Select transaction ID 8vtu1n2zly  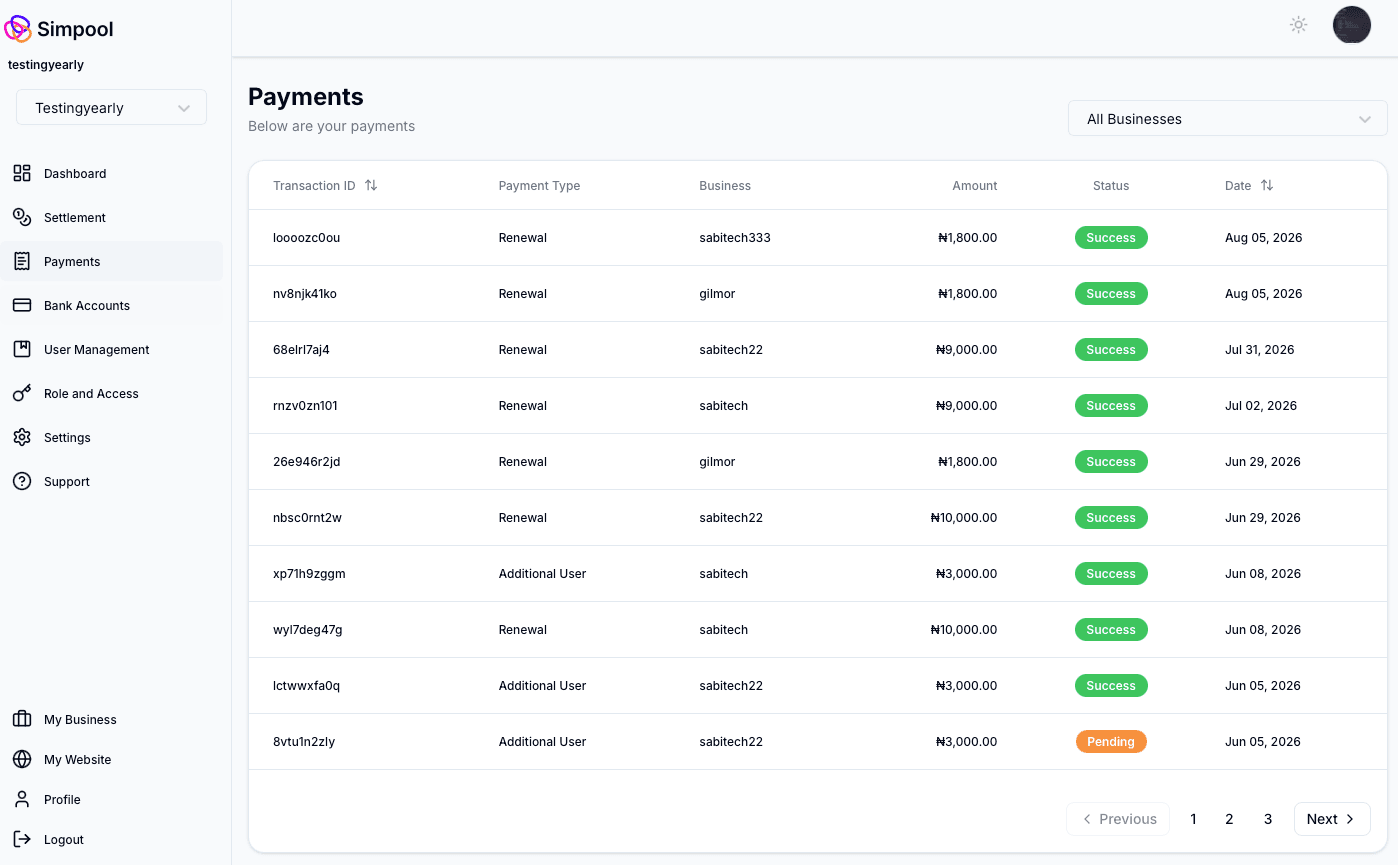tap(304, 741)
